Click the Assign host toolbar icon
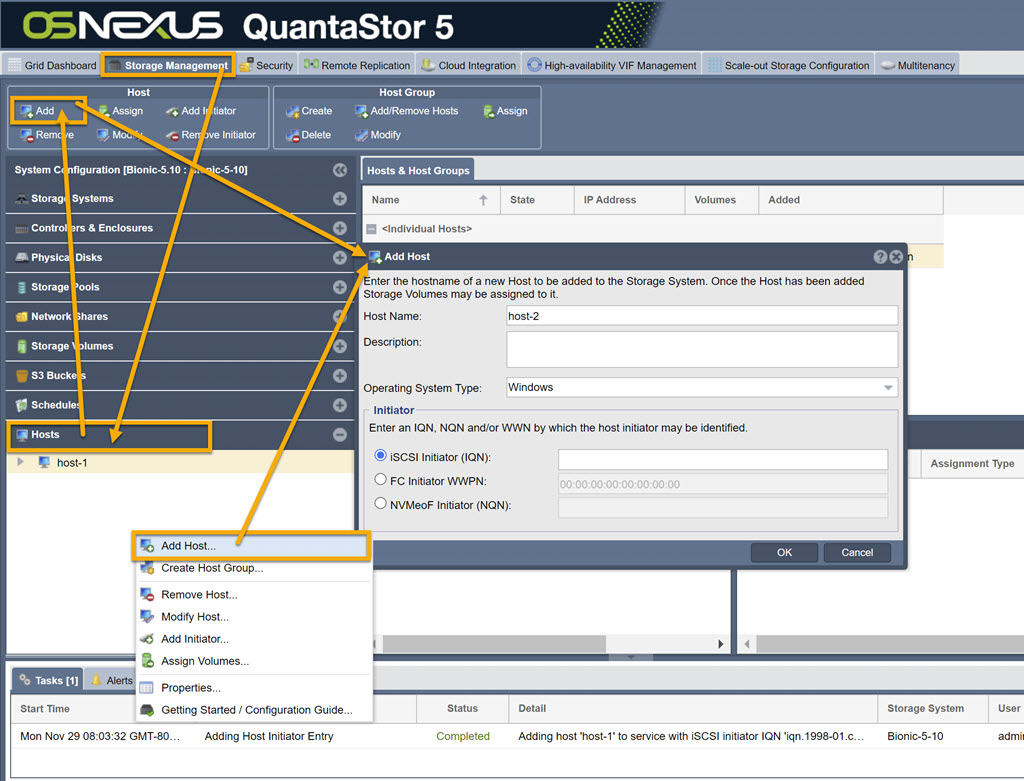1024x781 pixels. click(104, 111)
